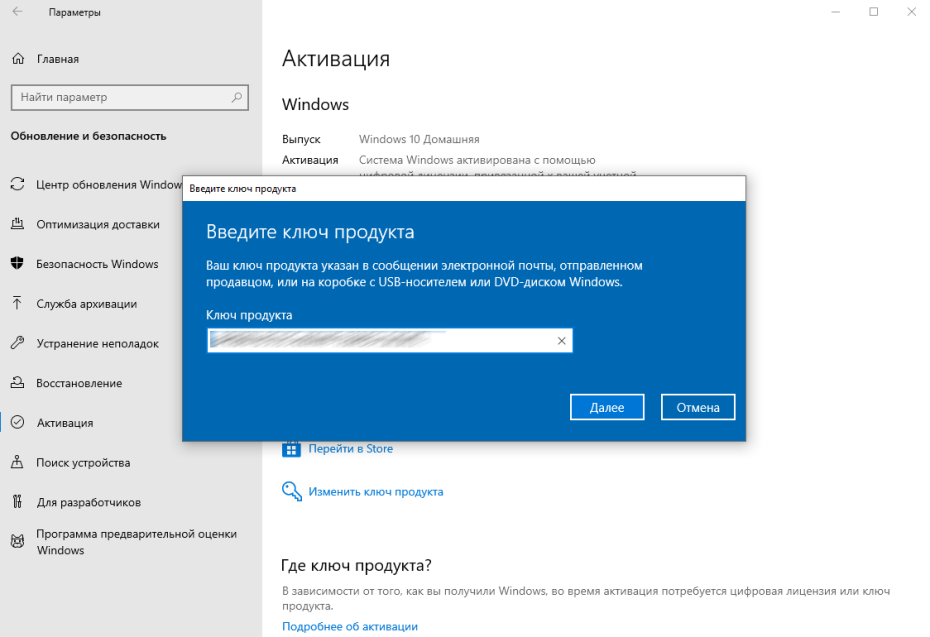This screenshot has width=930, height=637.
Task: Click the Backup upward arrow icon
Action: tap(17, 303)
